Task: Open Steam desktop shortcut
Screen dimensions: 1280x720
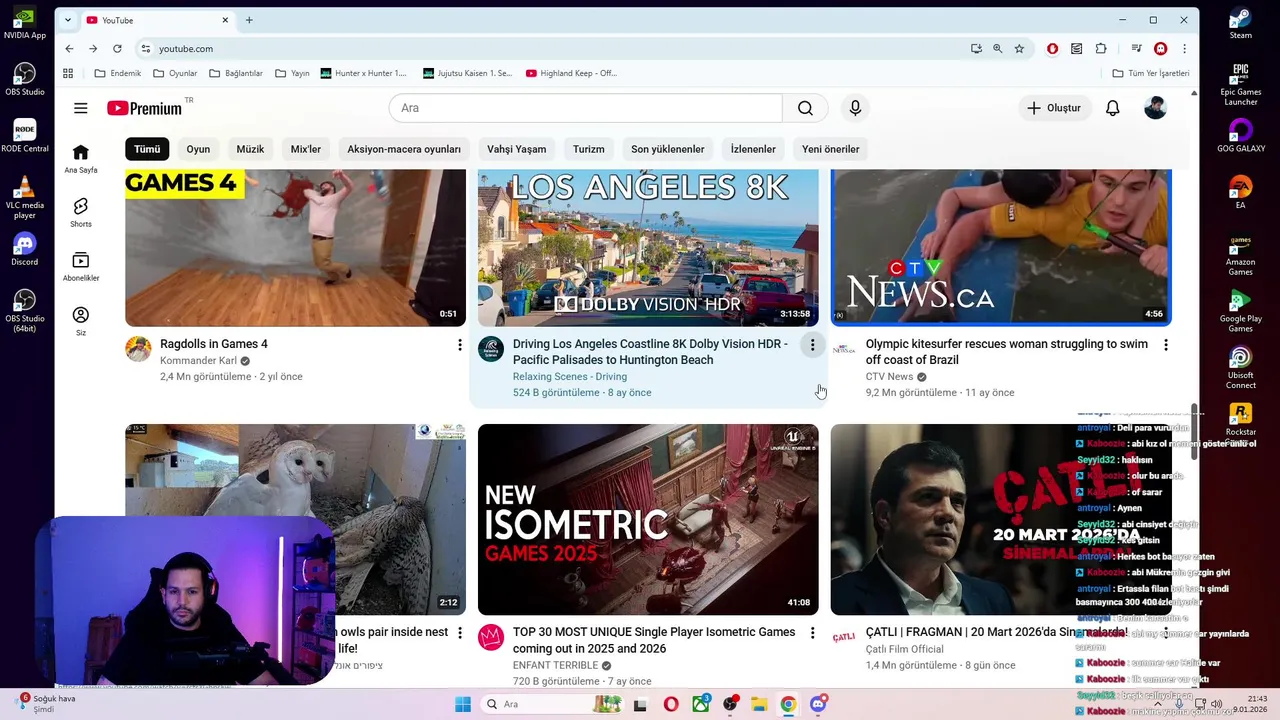Action: pos(1240,24)
